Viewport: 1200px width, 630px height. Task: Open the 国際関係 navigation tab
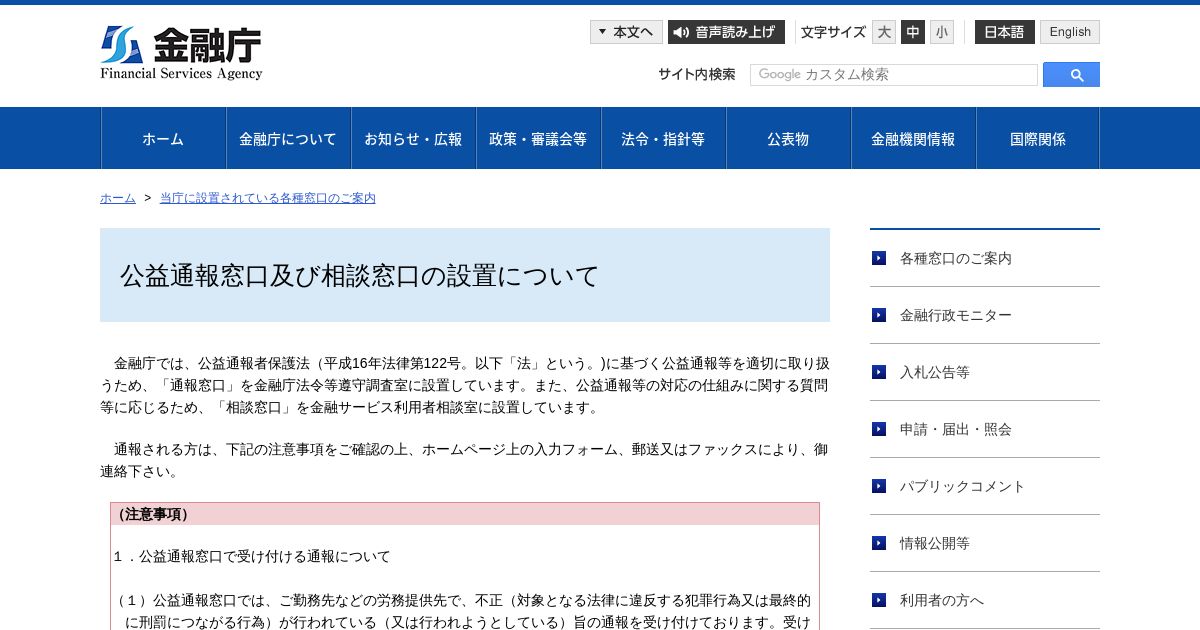point(1038,139)
